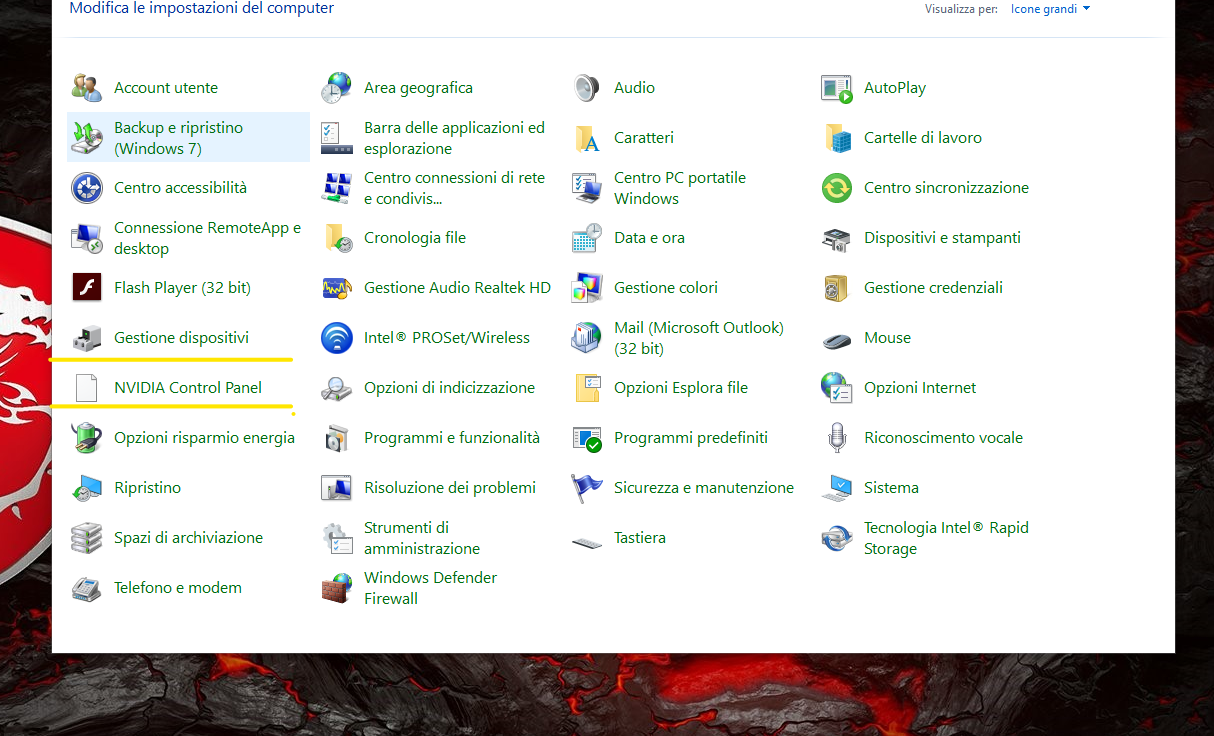
Task: Open Programmi e funzionalità icon
Action: tap(337, 438)
